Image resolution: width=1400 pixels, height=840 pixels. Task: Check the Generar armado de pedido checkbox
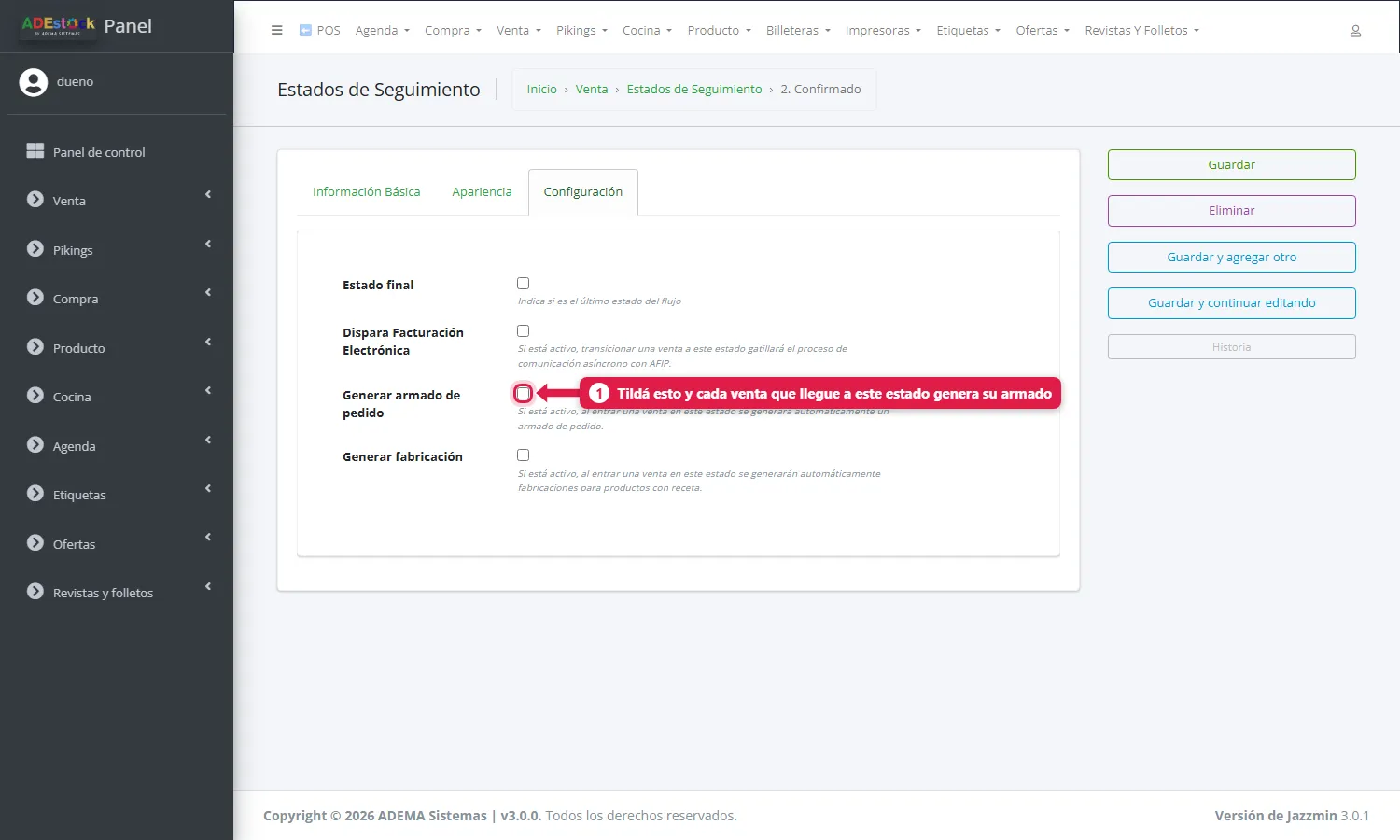click(x=523, y=394)
